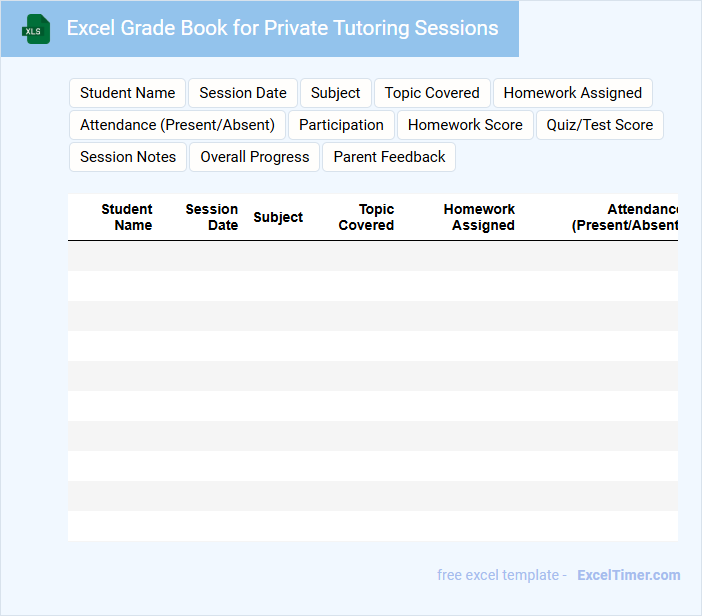The height and width of the screenshot is (616, 702).
Task: Open the Session Notes tag
Action: (128, 157)
